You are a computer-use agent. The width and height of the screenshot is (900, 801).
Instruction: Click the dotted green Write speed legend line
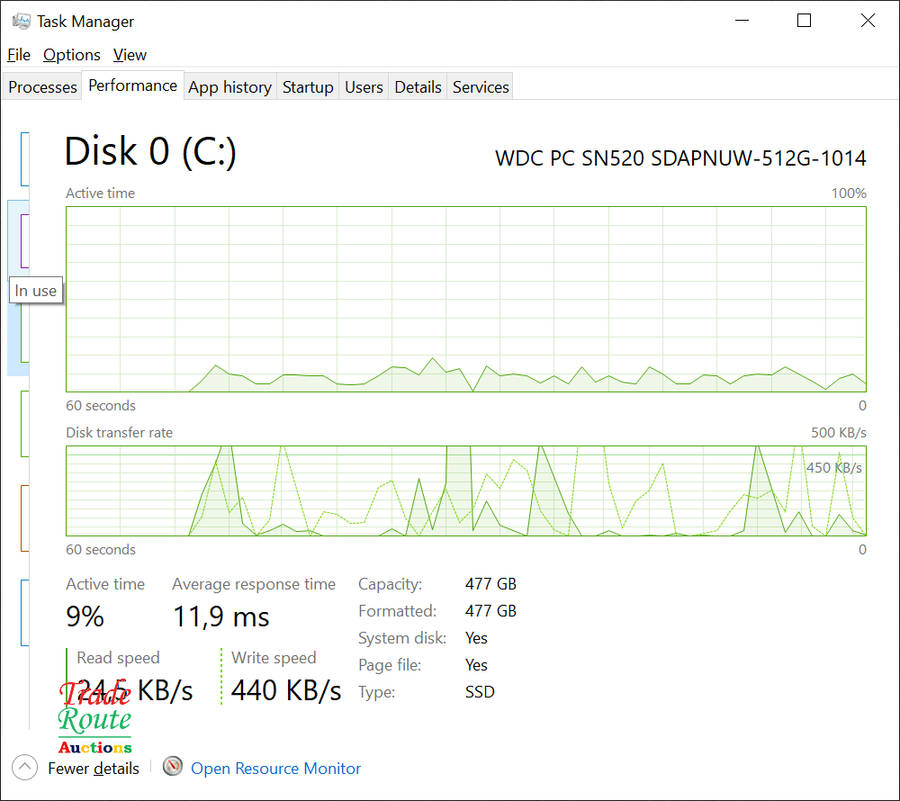221,676
